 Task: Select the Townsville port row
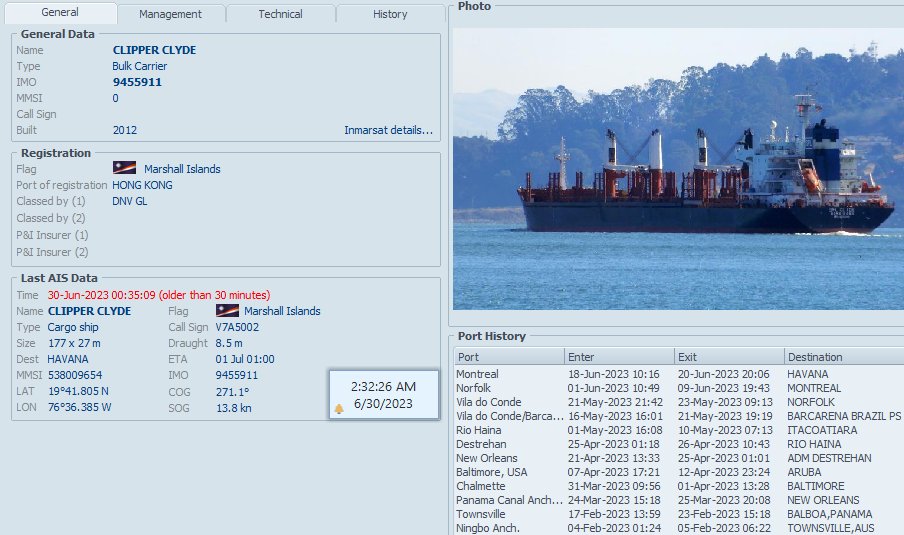679,514
